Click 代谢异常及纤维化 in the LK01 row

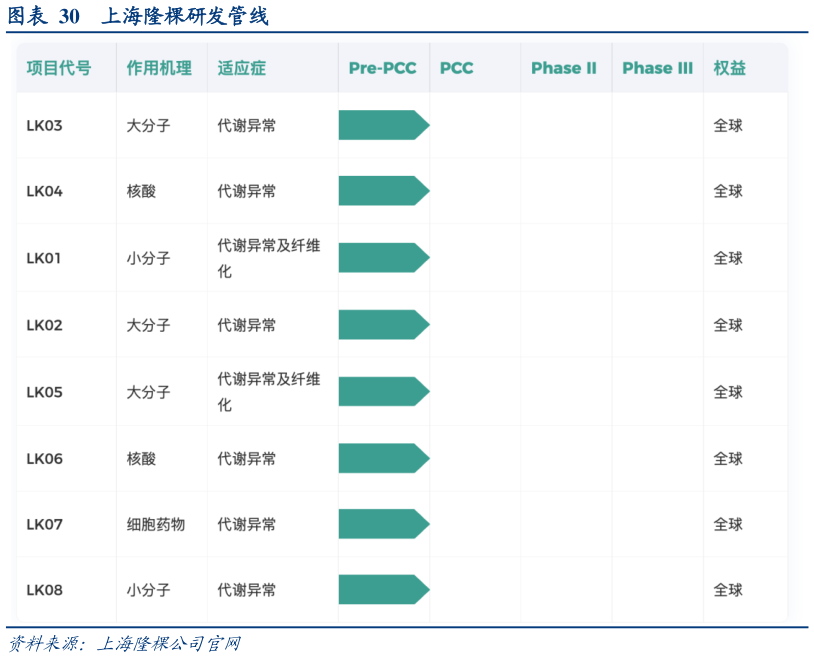(269, 258)
